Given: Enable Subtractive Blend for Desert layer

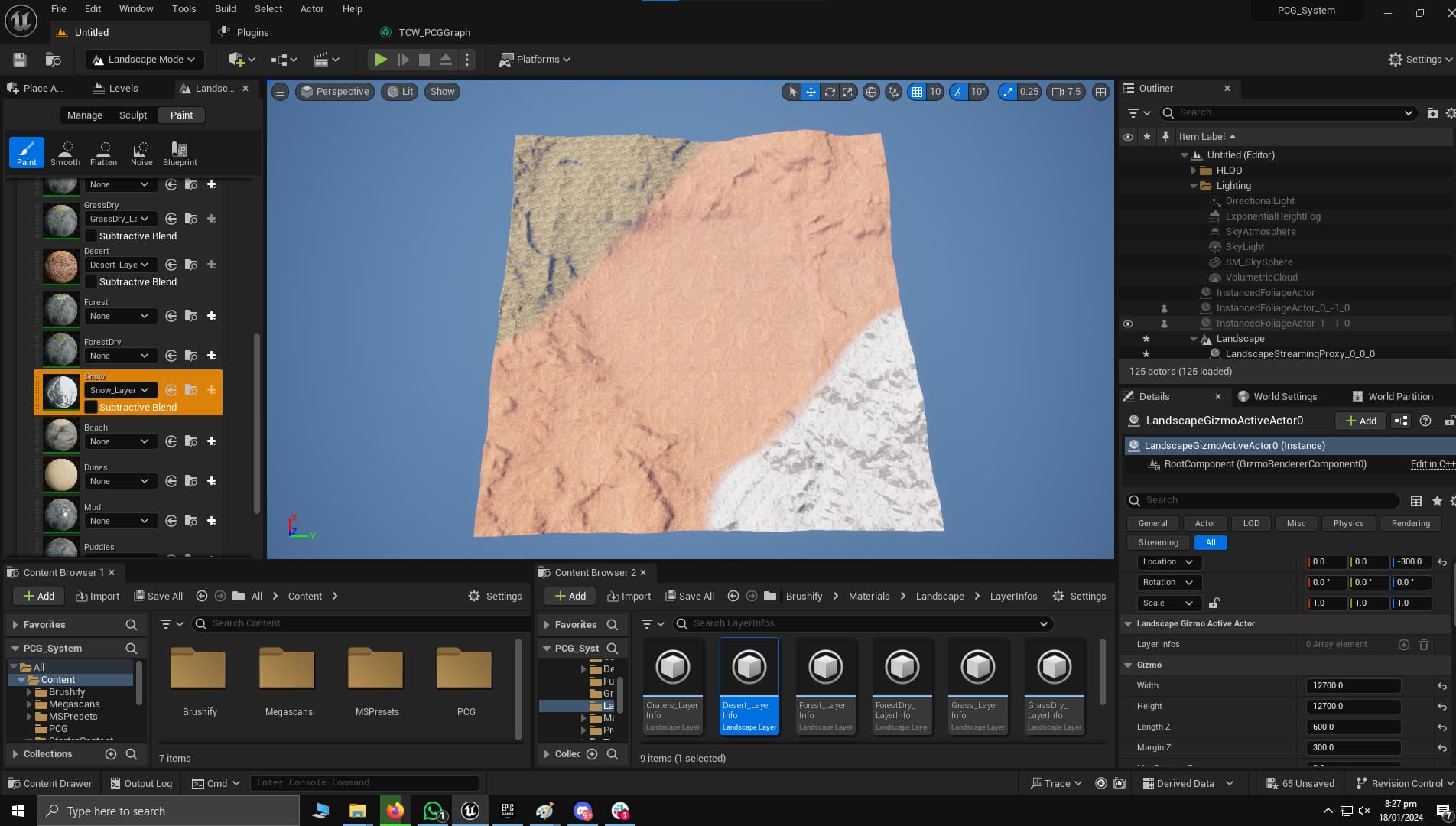Looking at the screenshot, I should tap(91, 281).
